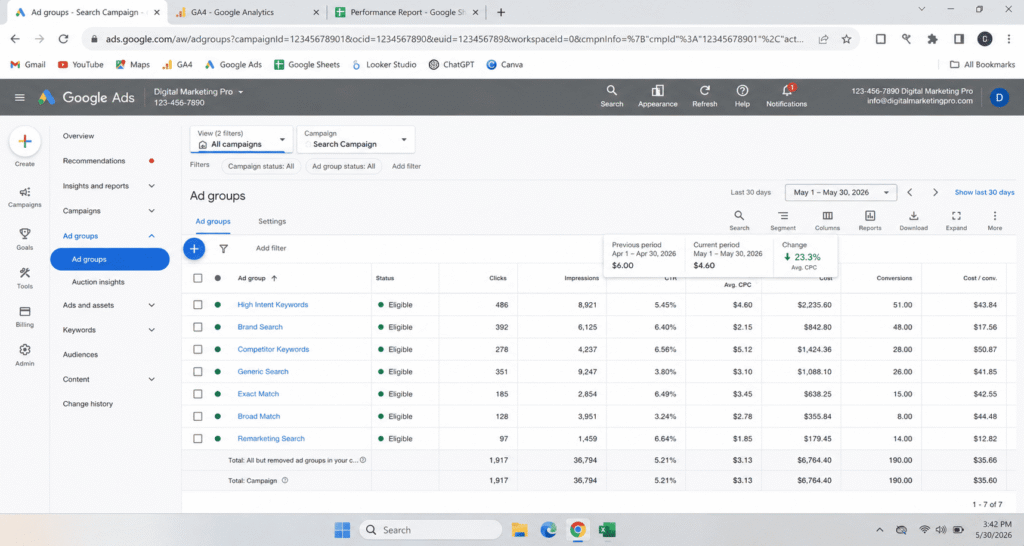The width and height of the screenshot is (1024, 546).
Task: Open the Columns icon
Action: 827,216
